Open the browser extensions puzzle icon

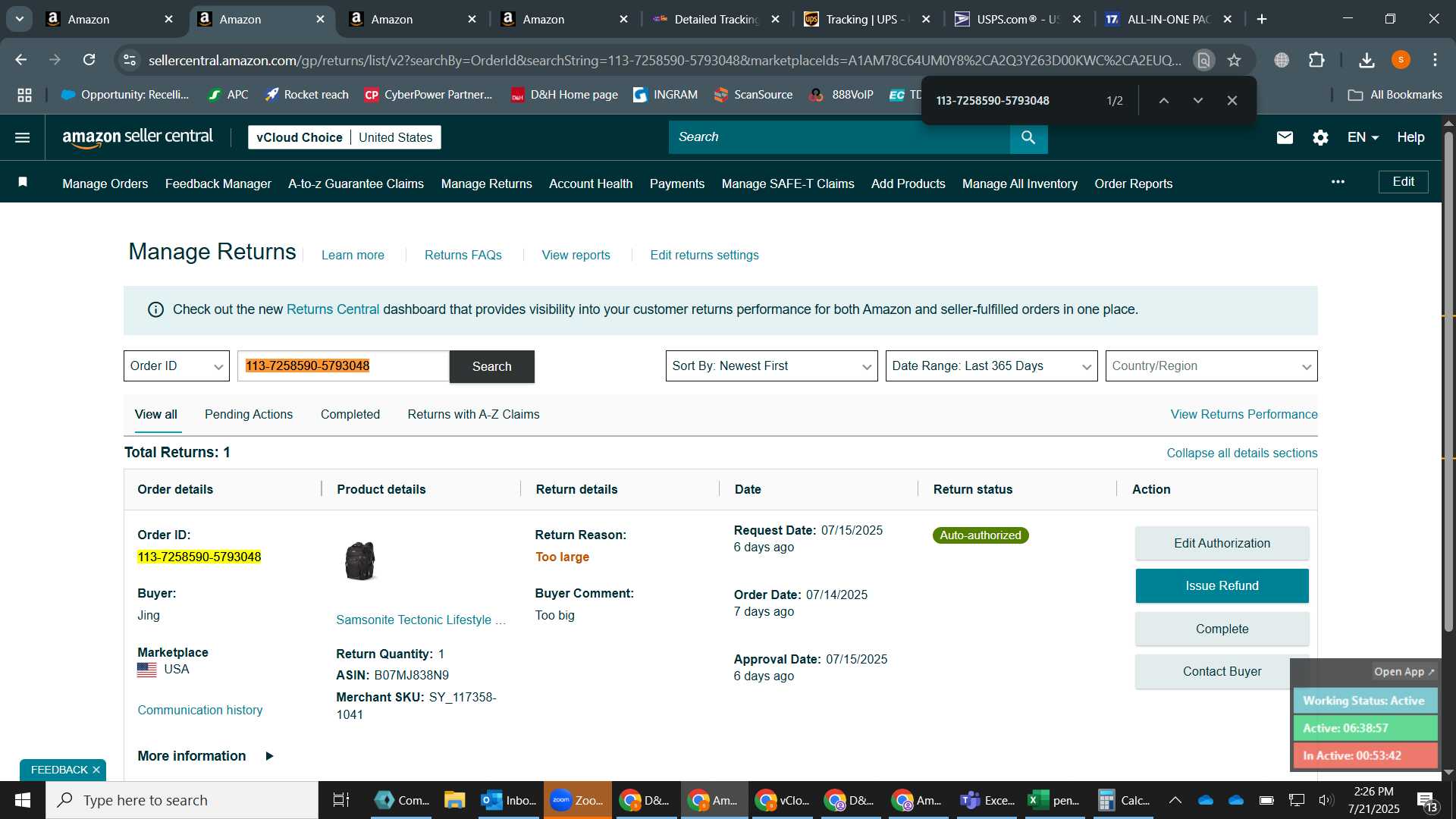[1316, 60]
